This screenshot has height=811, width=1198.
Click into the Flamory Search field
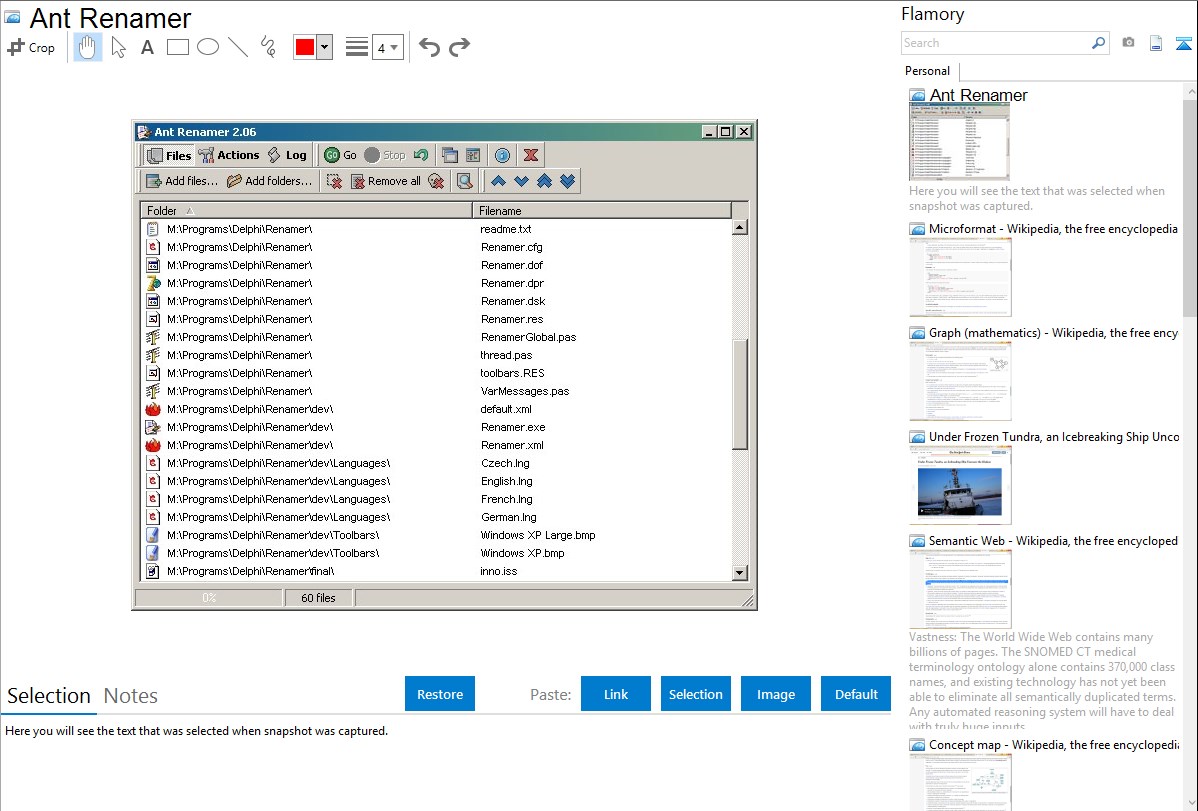[x=996, y=43]
